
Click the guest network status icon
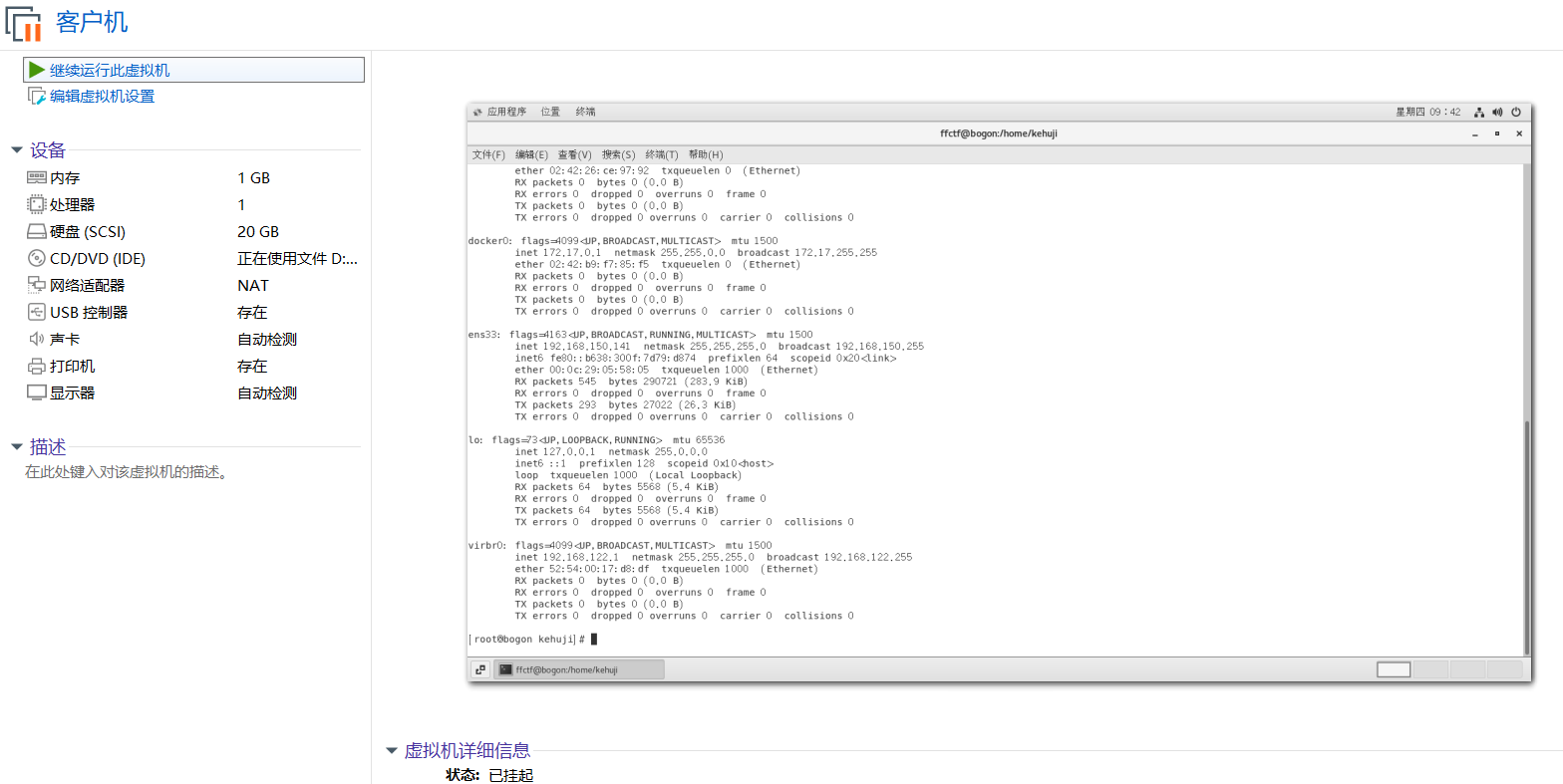1479,113
